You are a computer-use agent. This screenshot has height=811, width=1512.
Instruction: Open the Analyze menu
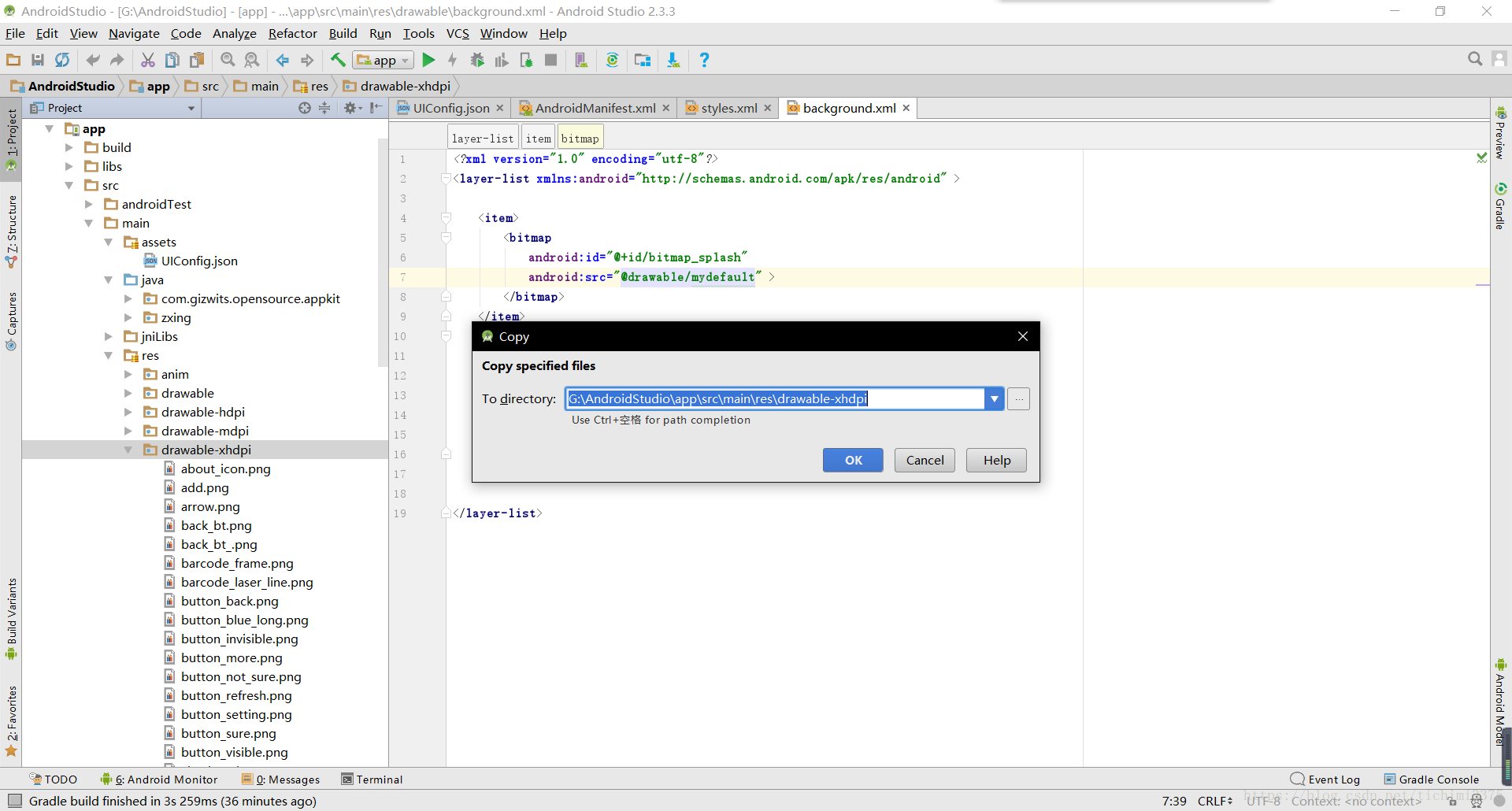235,33
